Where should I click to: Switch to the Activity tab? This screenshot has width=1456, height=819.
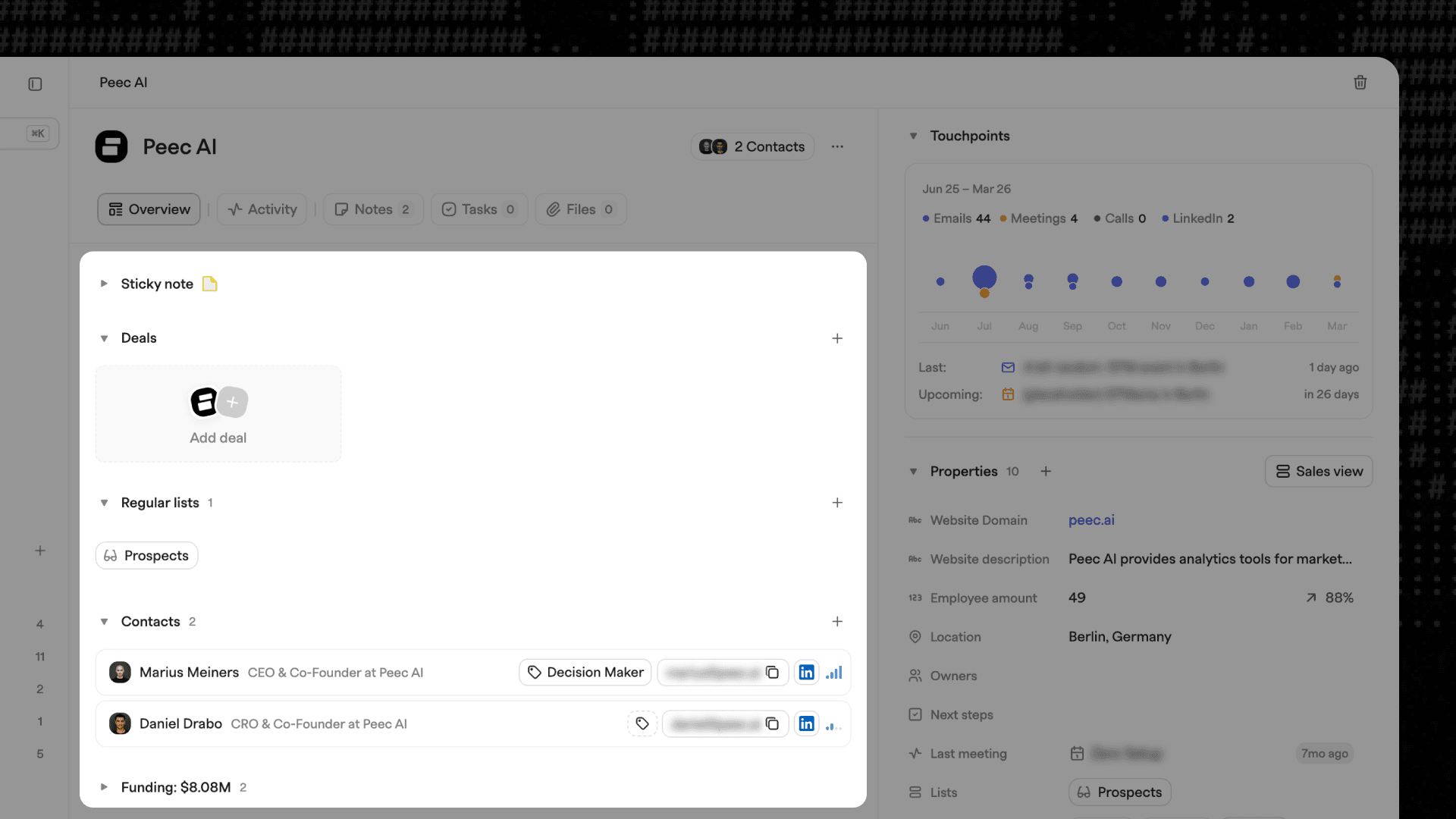click(x=262, y=209)
